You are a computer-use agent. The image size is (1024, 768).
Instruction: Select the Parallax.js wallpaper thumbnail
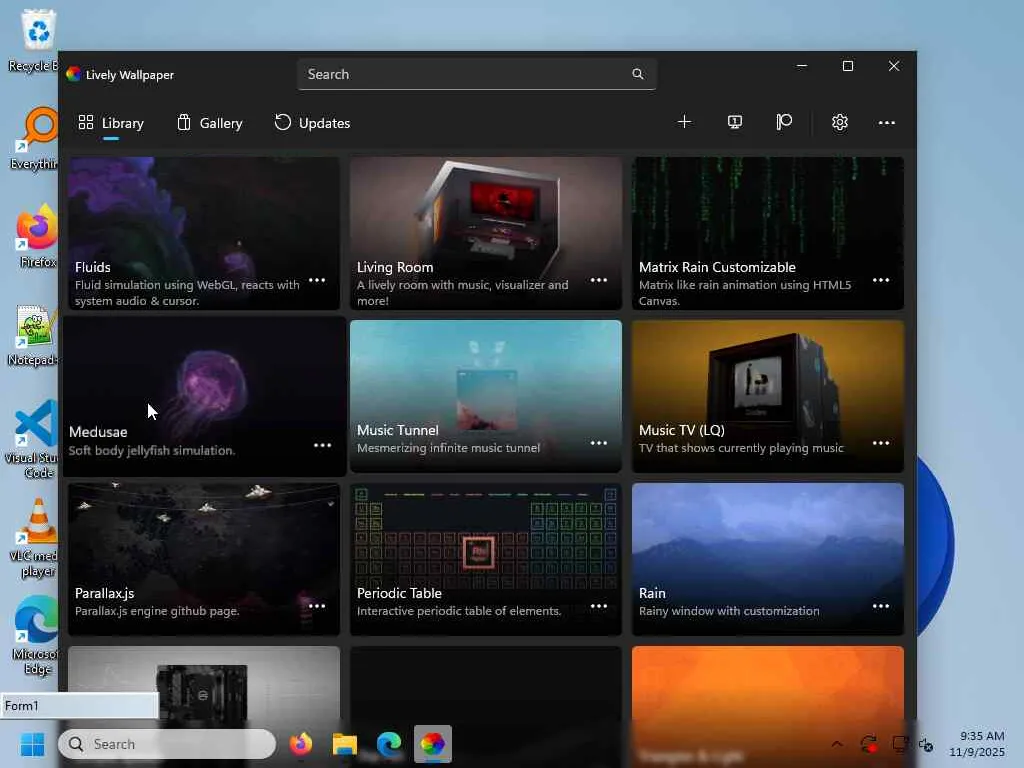tap(204, 560)
